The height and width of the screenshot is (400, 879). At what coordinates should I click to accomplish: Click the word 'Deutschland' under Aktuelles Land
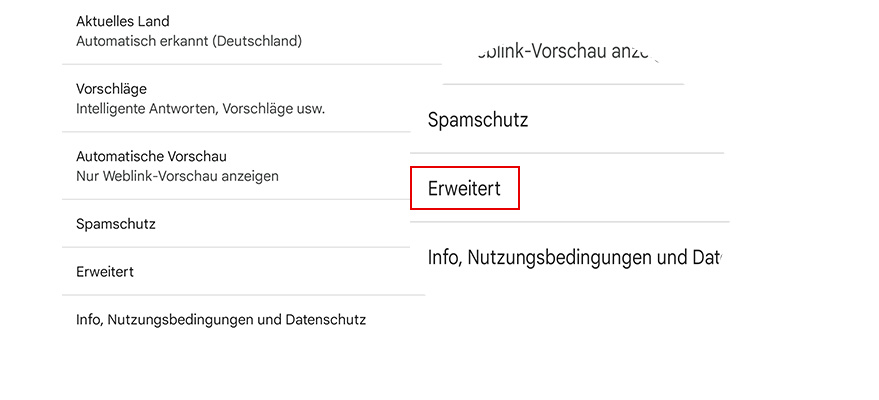click(x=258, y=41)
